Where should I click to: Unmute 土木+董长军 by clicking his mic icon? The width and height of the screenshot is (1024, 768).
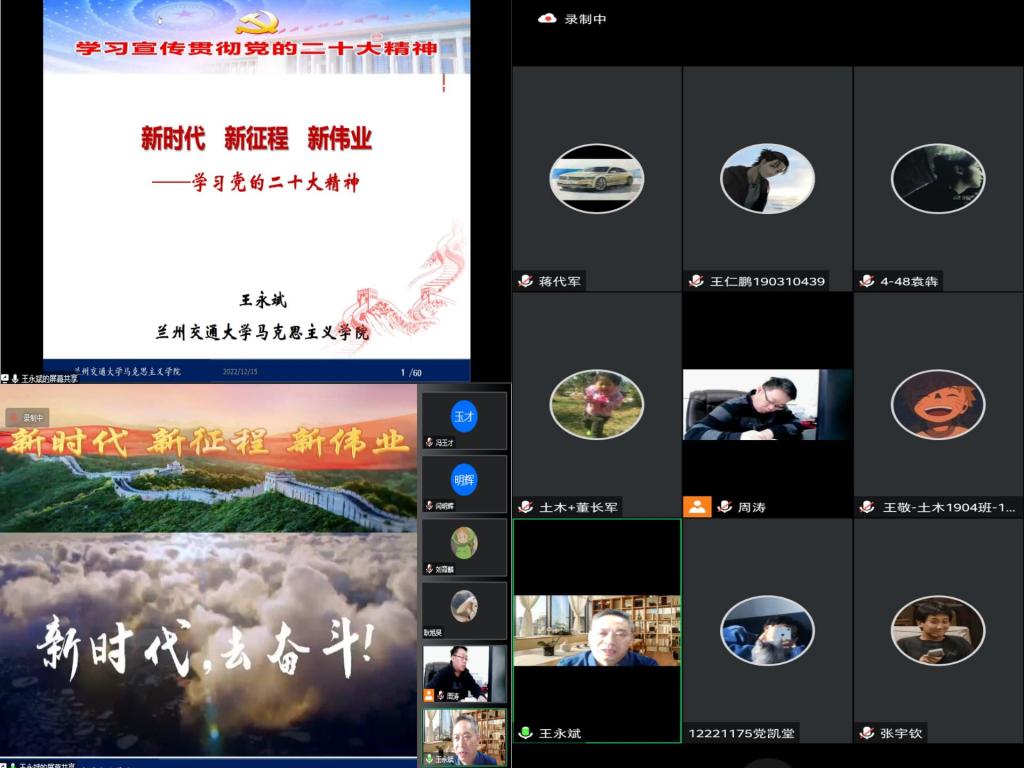524,507
